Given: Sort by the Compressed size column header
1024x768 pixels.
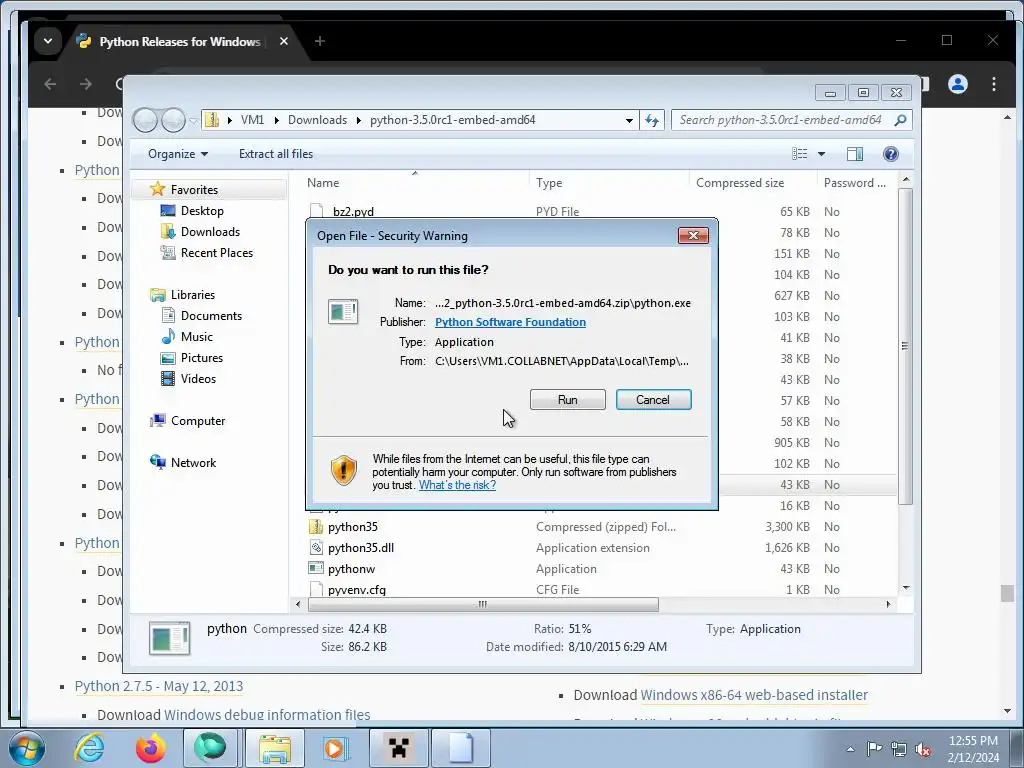Looking at the screenshot, I should [x=740, y=184].
